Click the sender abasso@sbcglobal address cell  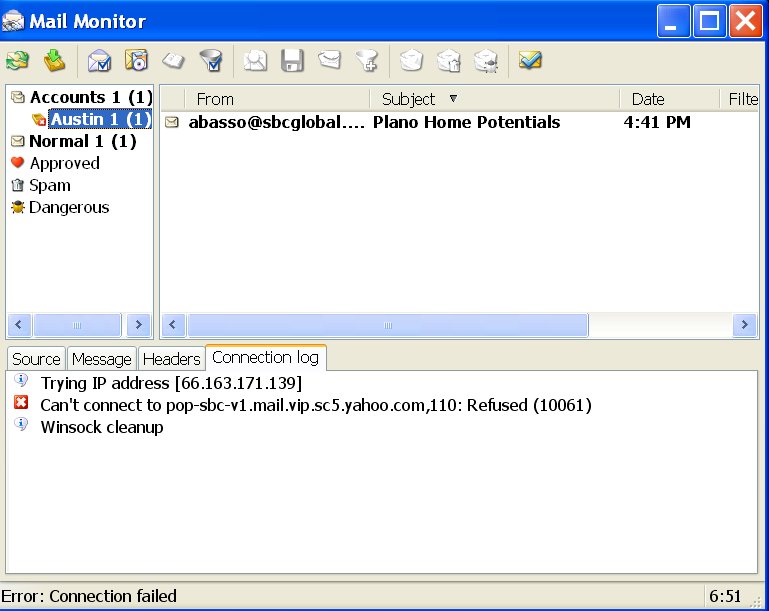[277, 122]
